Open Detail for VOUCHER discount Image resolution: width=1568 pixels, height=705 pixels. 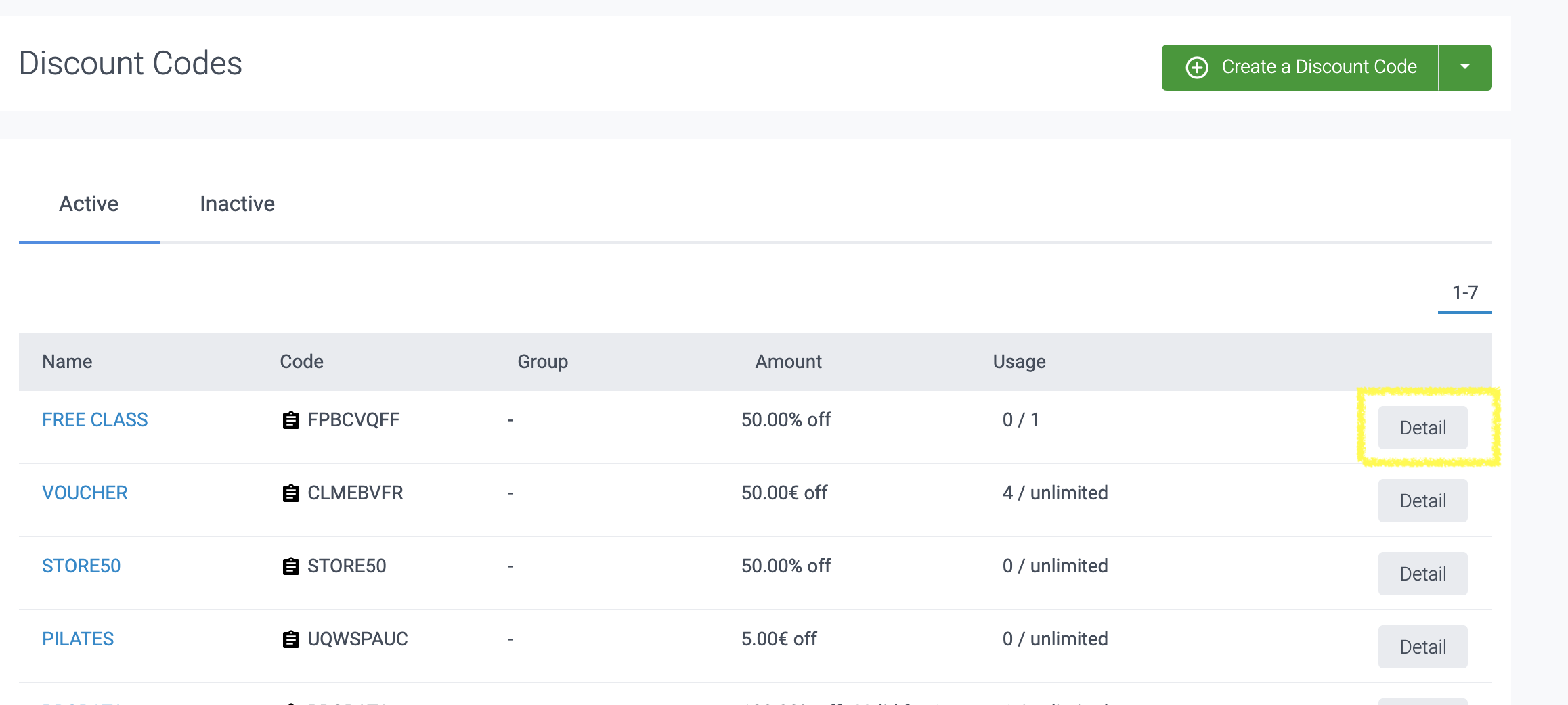pyautogui.click(x=1422, y=501)
